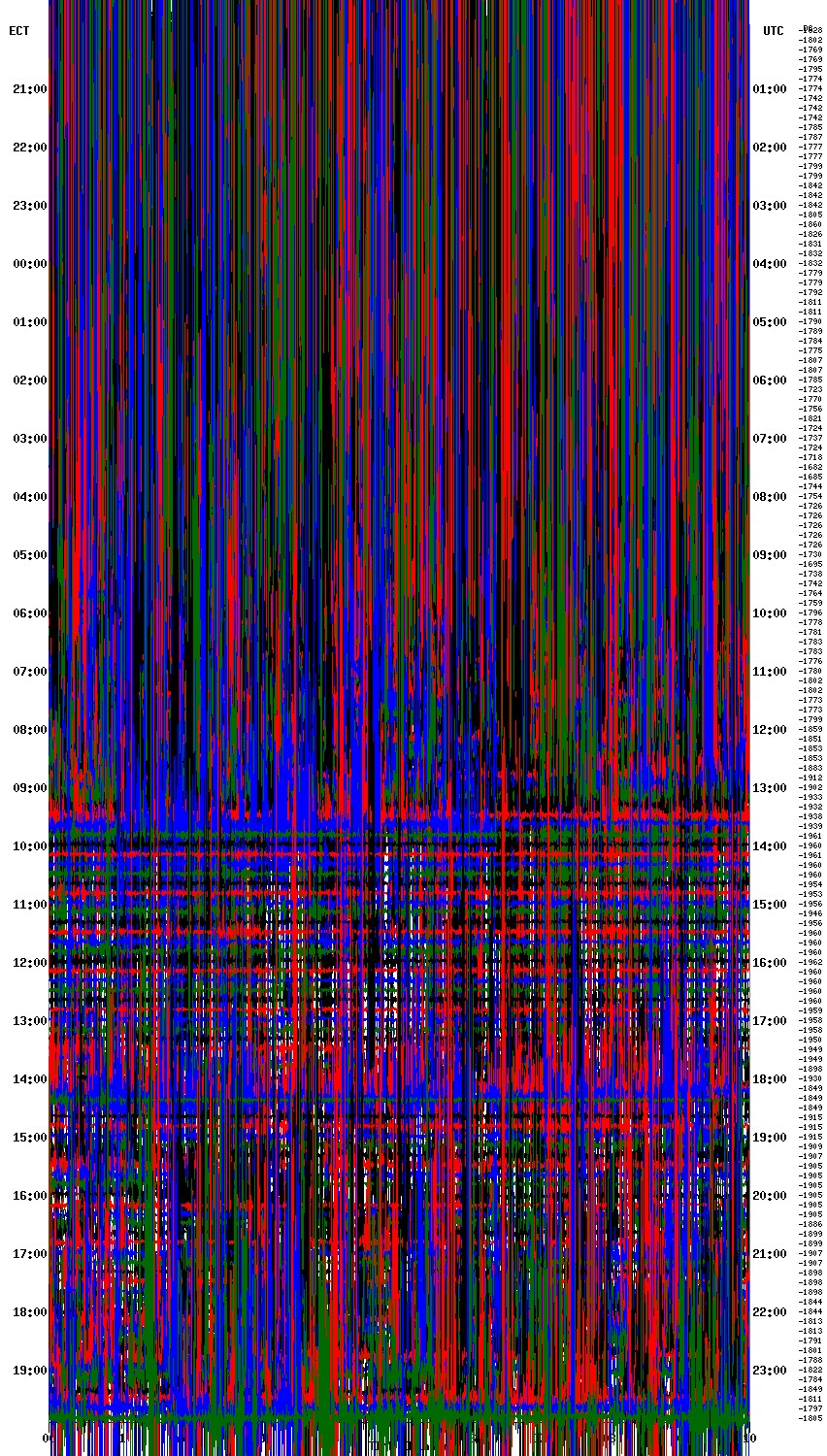Select 08:00 on the UTC axis
This screenshot has width=827, height=1456.
pos(770,497)
